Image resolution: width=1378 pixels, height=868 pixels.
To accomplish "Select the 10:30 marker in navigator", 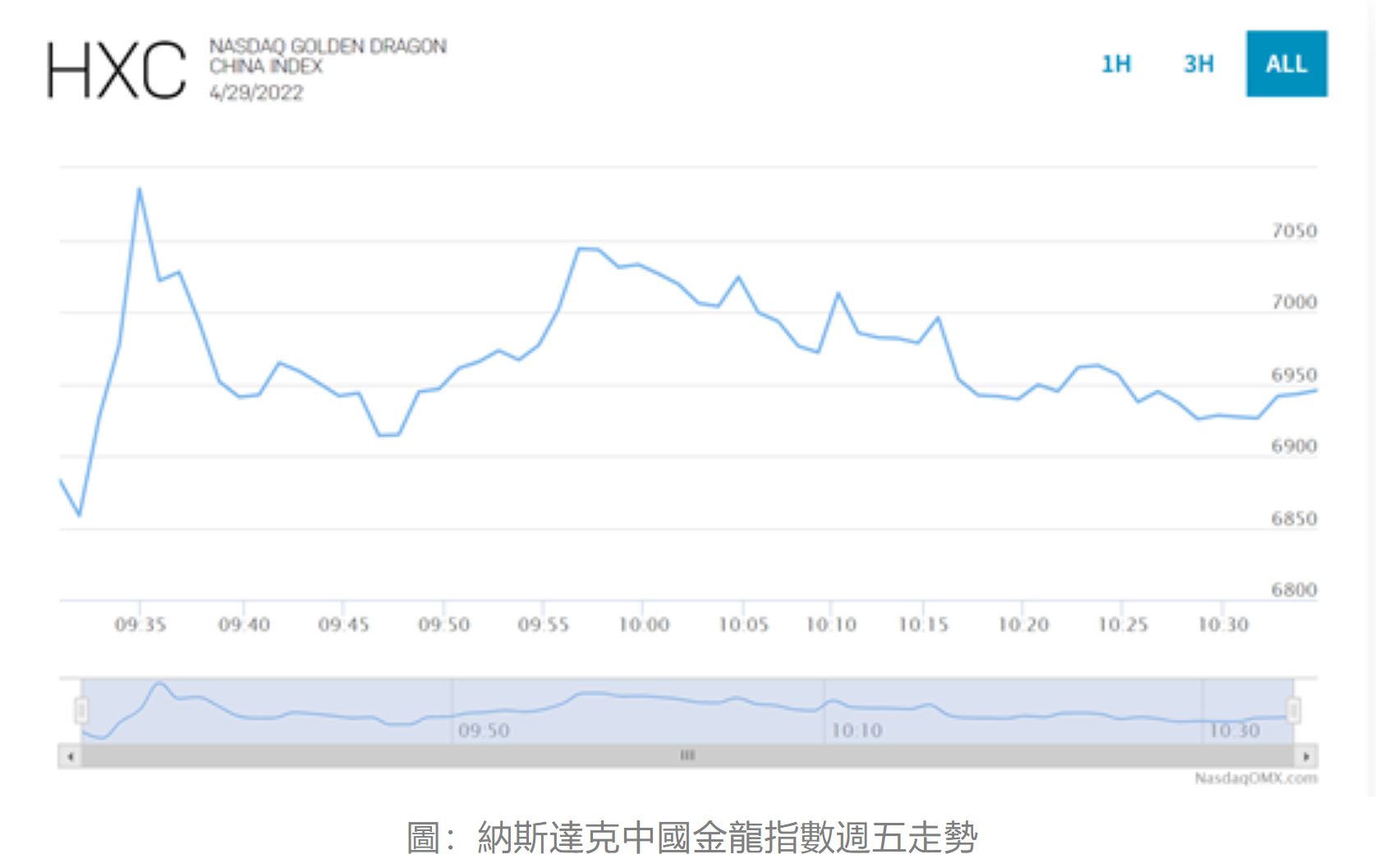I will (x=1234, y=730).
